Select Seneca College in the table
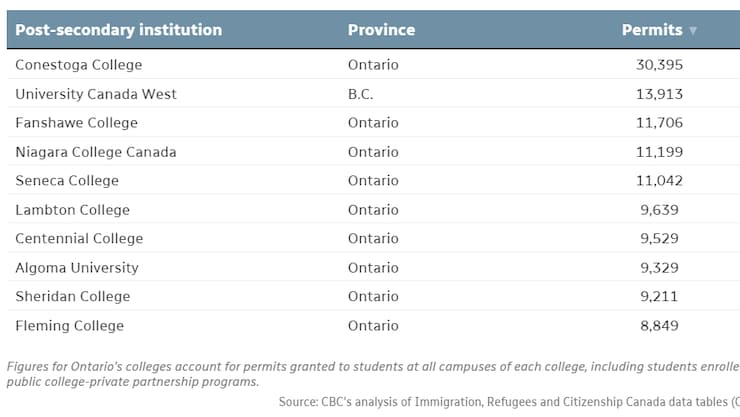This screenshot has width=740, height=417. point(67,181)
